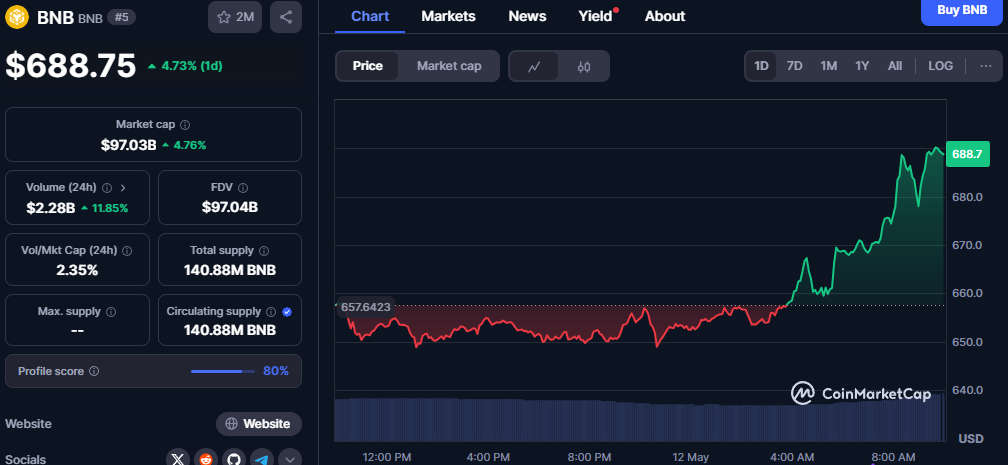1008x465 pixels.
Task: Click the FDV info icon
Action: [243, 188]
